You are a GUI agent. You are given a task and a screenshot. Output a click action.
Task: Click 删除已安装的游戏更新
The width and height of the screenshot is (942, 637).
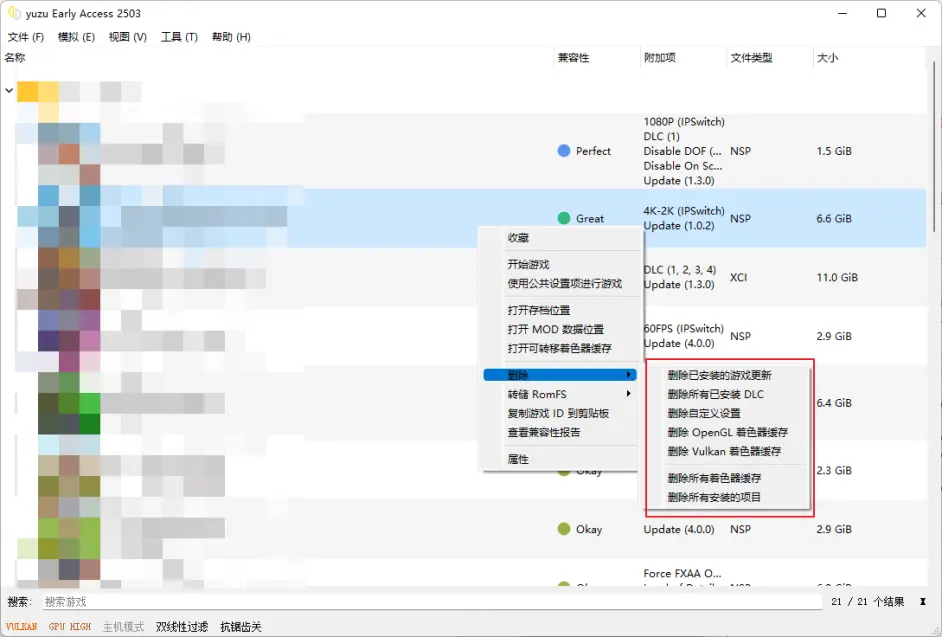[719, 375]
